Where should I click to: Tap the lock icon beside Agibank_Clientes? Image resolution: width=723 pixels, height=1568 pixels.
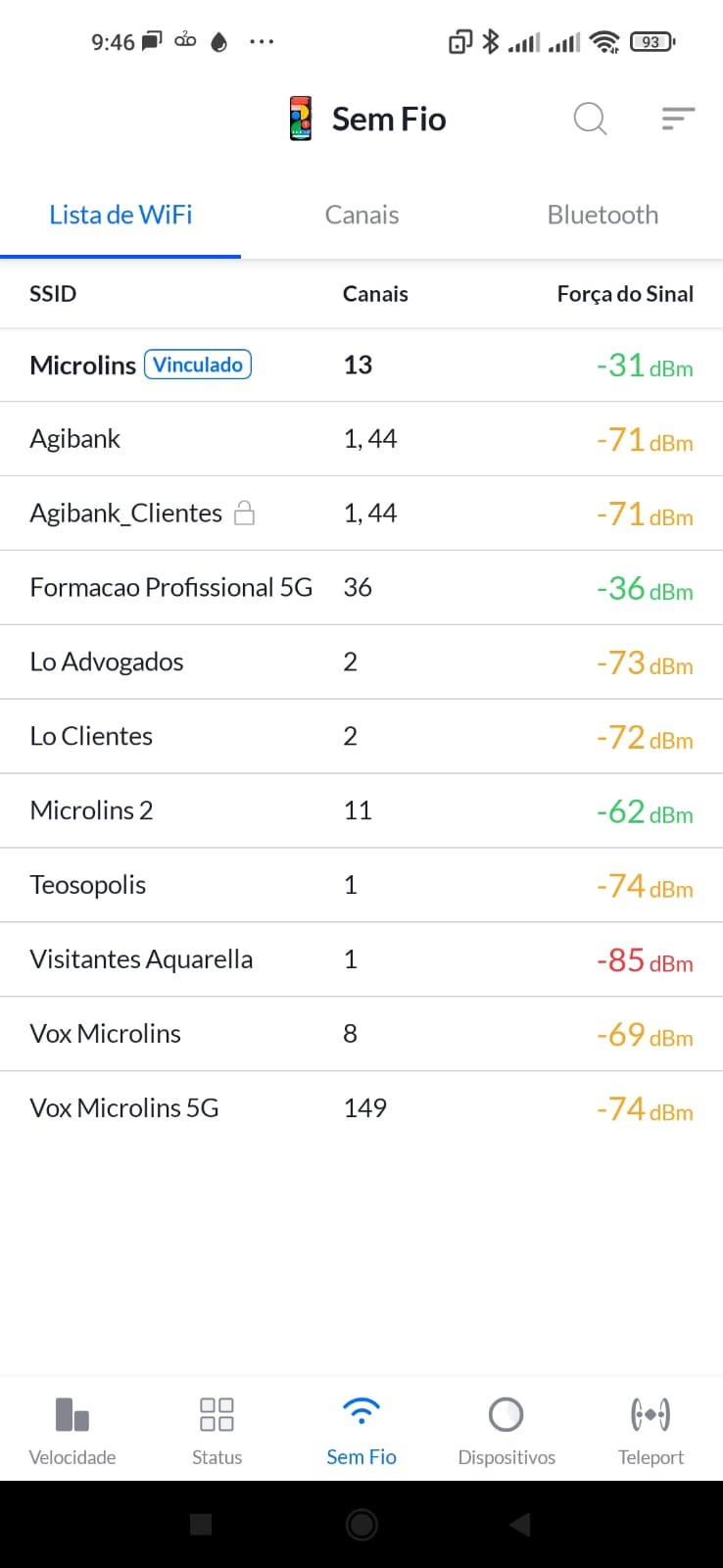coord(245,513)
